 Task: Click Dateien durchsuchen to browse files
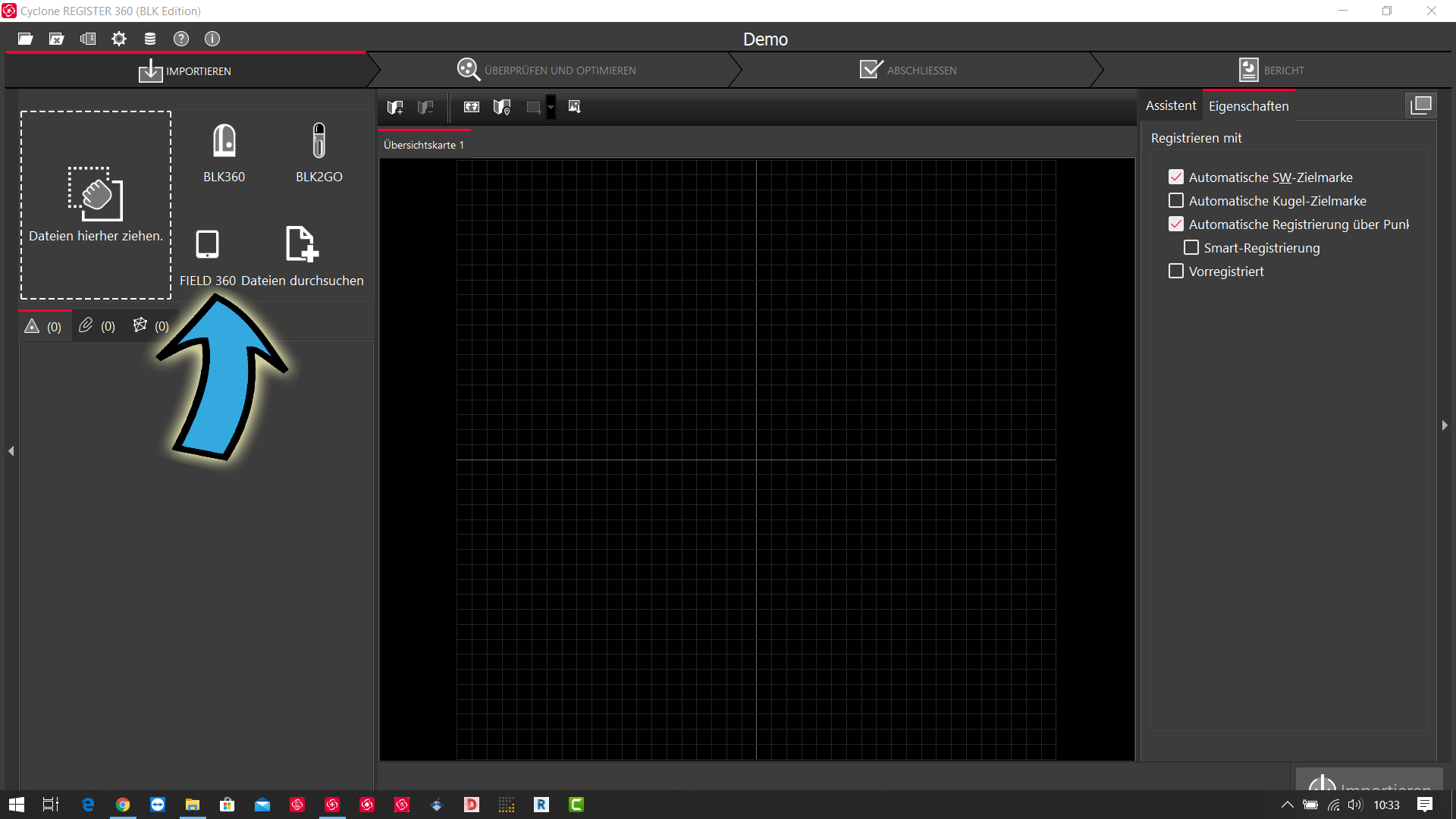coord(302,258)
